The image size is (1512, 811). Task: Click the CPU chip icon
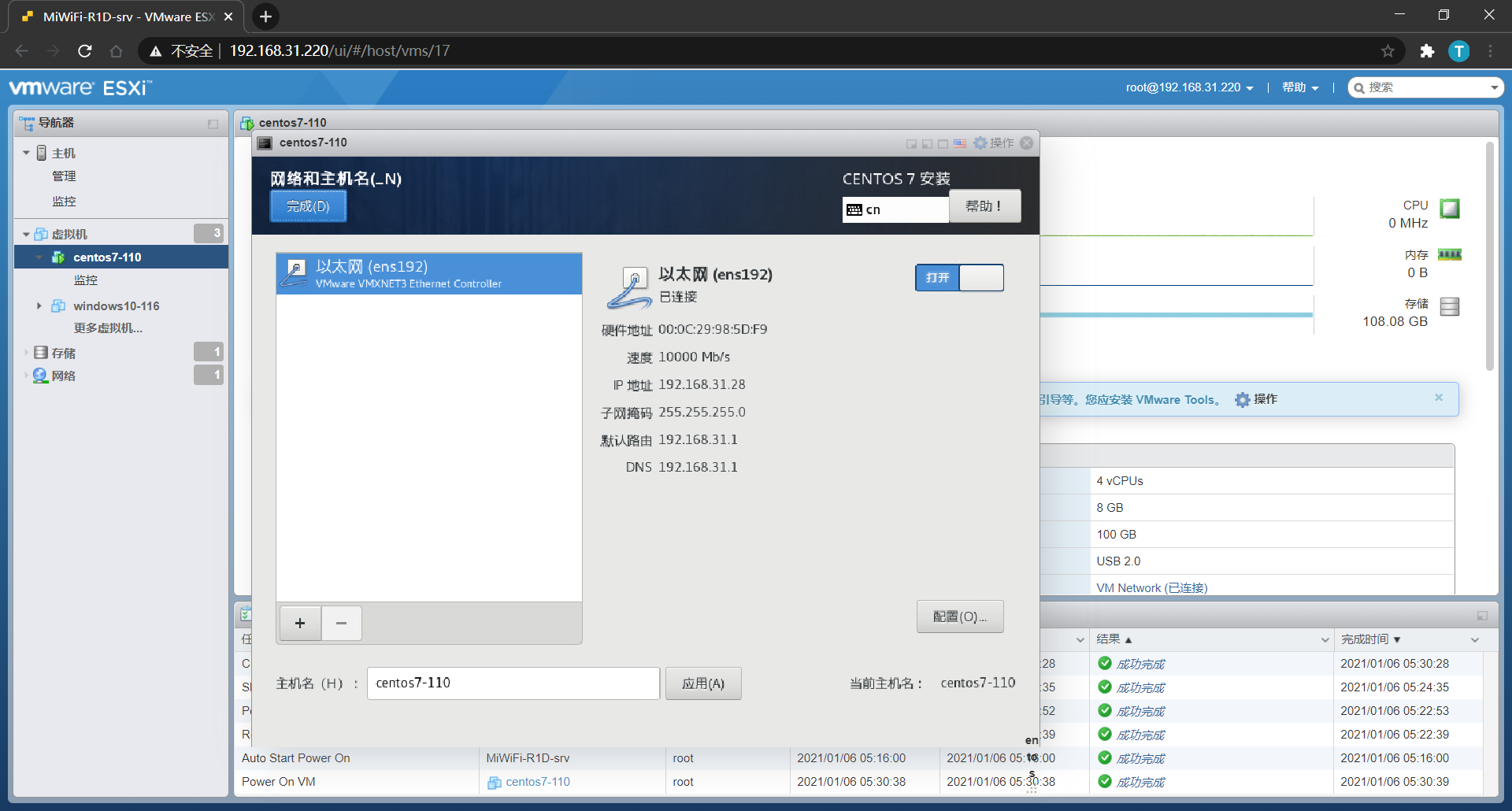pyautogui.click(x=1449, y=209)
